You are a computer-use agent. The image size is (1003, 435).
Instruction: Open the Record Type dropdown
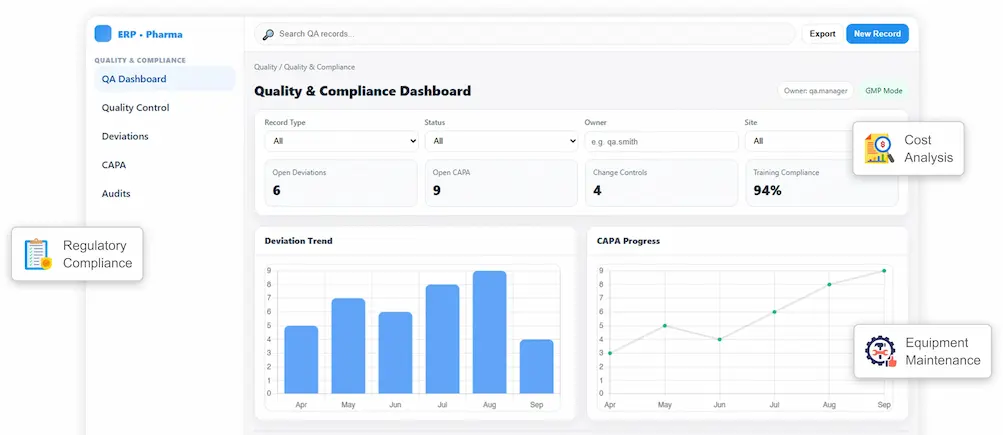point(342,141)
